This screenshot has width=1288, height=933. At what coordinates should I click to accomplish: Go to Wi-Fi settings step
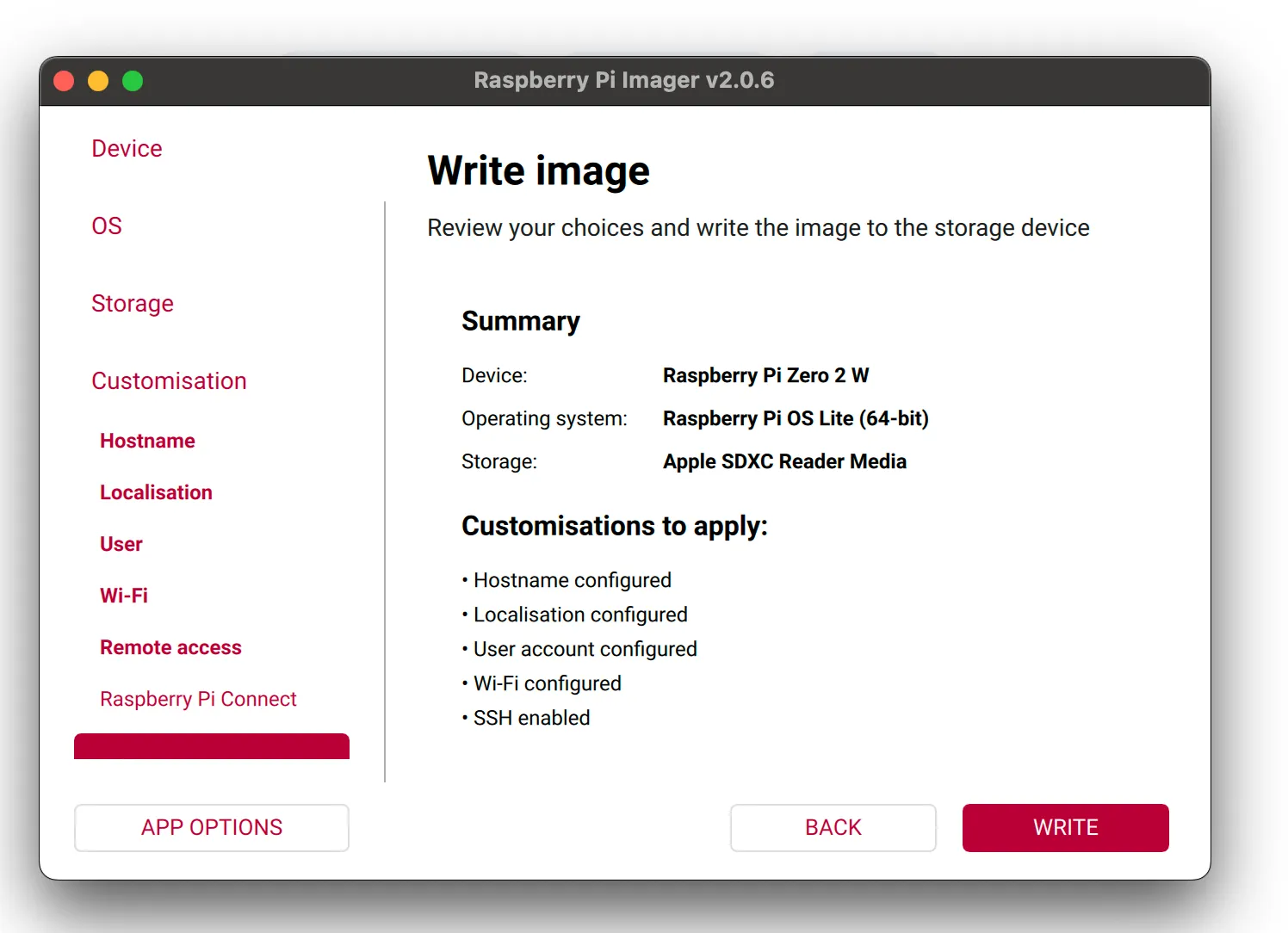124,596
